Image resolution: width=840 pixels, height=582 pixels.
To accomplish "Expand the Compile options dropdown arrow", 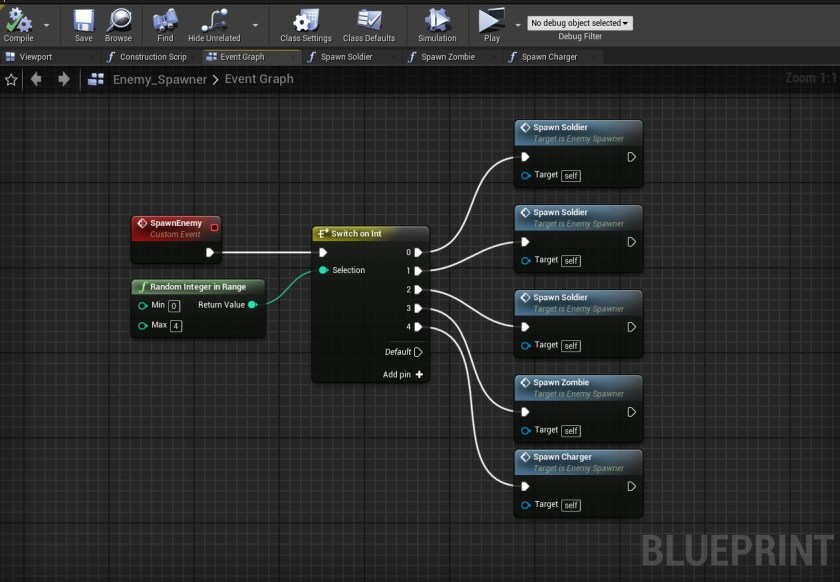I will point(46,24).
